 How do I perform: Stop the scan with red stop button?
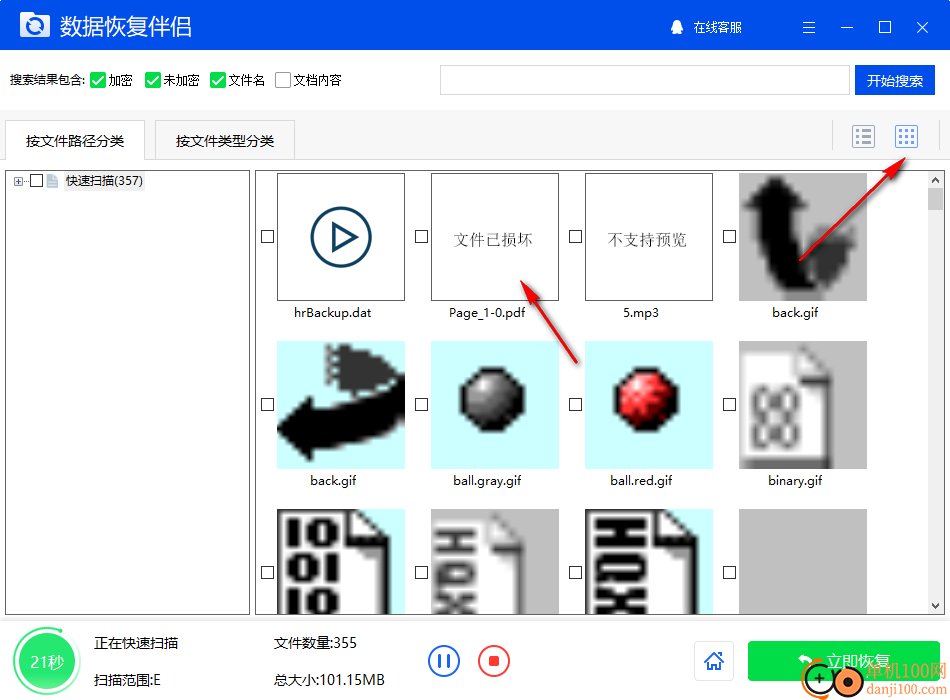pos(494,661)
